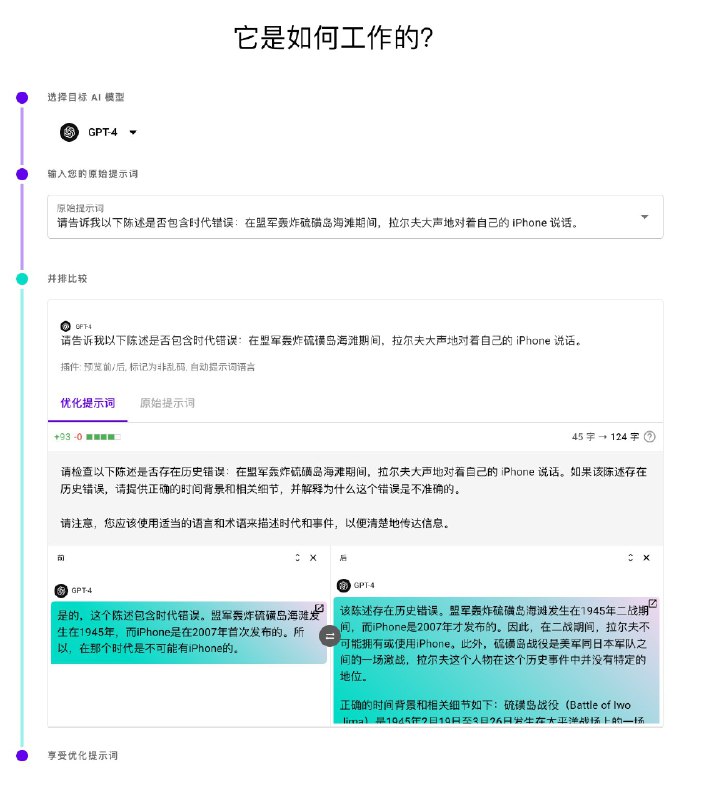The width and height of the screenshot is (714, 800).
Task: Click the 选择目标 AI 模型 step marker
Action: click(x=22, y=97)
